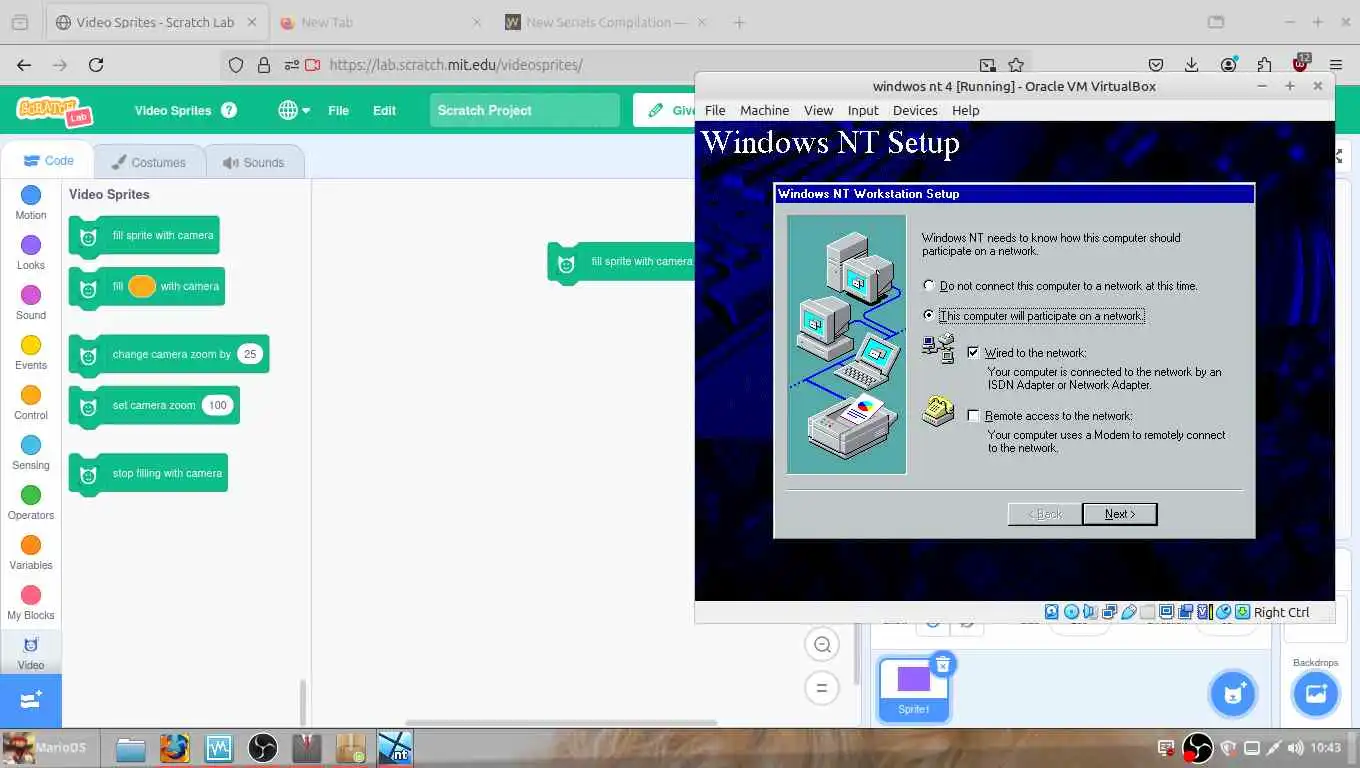Select the Control block category
The height and width of the screenshot is (768, 1360).
pyautogui.click(x=31, y=403)
